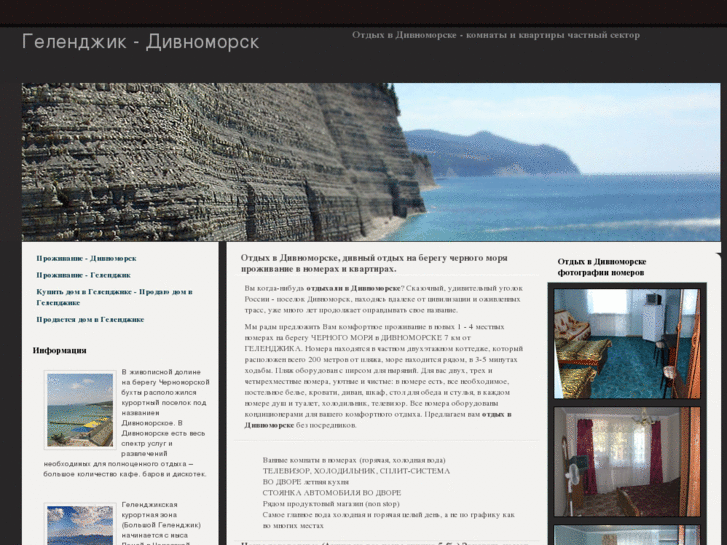The width and height of the screenshot is (727, 545).
Task: Open the Проживание - Геленджик link
Action: pyautogui.click(x=83, y=275)
